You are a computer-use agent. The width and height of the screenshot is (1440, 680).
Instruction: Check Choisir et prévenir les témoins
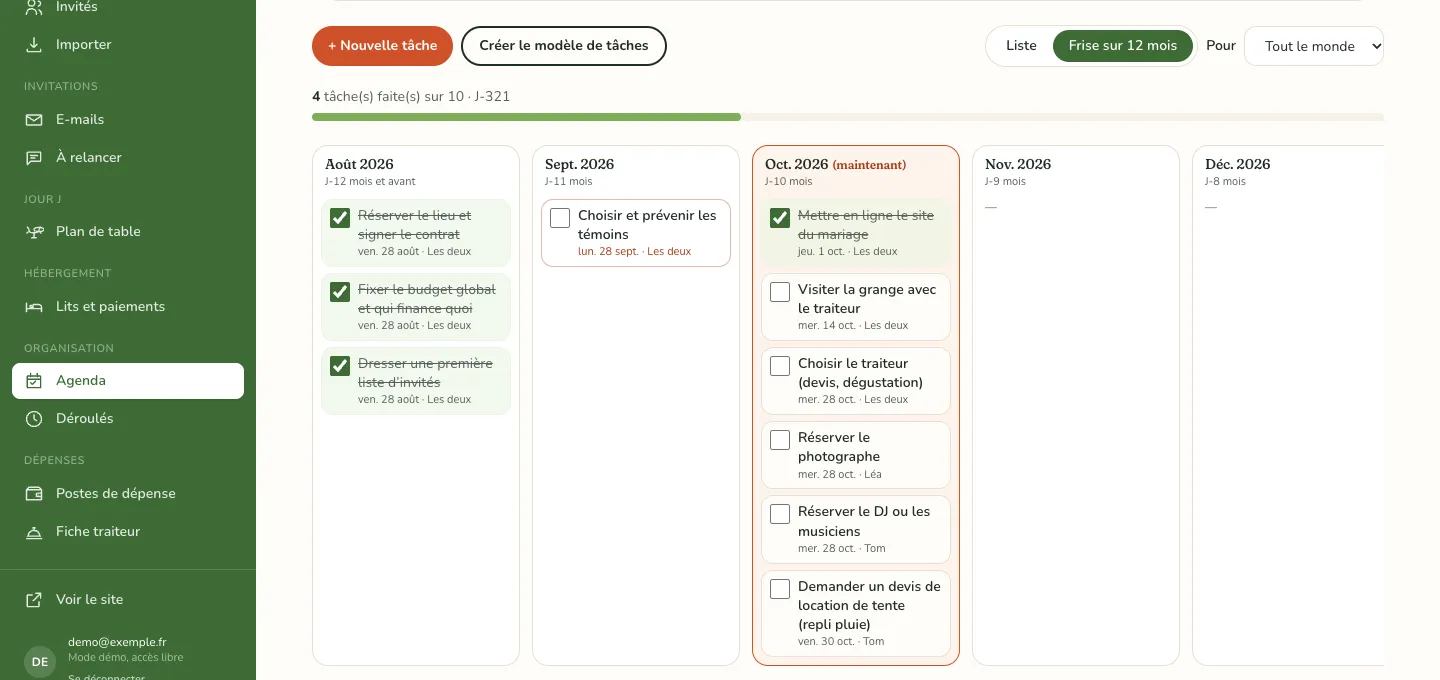pyautogui.click(x=560, y=218)
